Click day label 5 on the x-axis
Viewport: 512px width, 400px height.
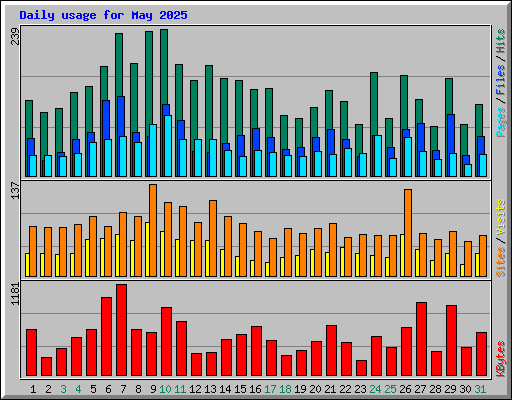[93, 389]
